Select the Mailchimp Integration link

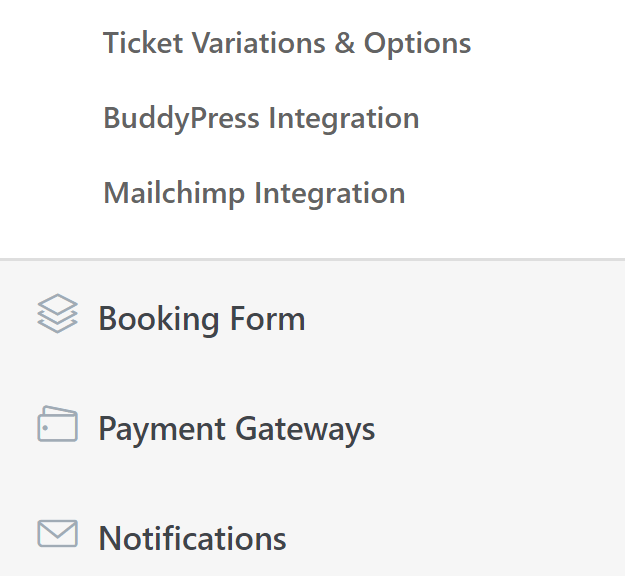tap(254, 192)
